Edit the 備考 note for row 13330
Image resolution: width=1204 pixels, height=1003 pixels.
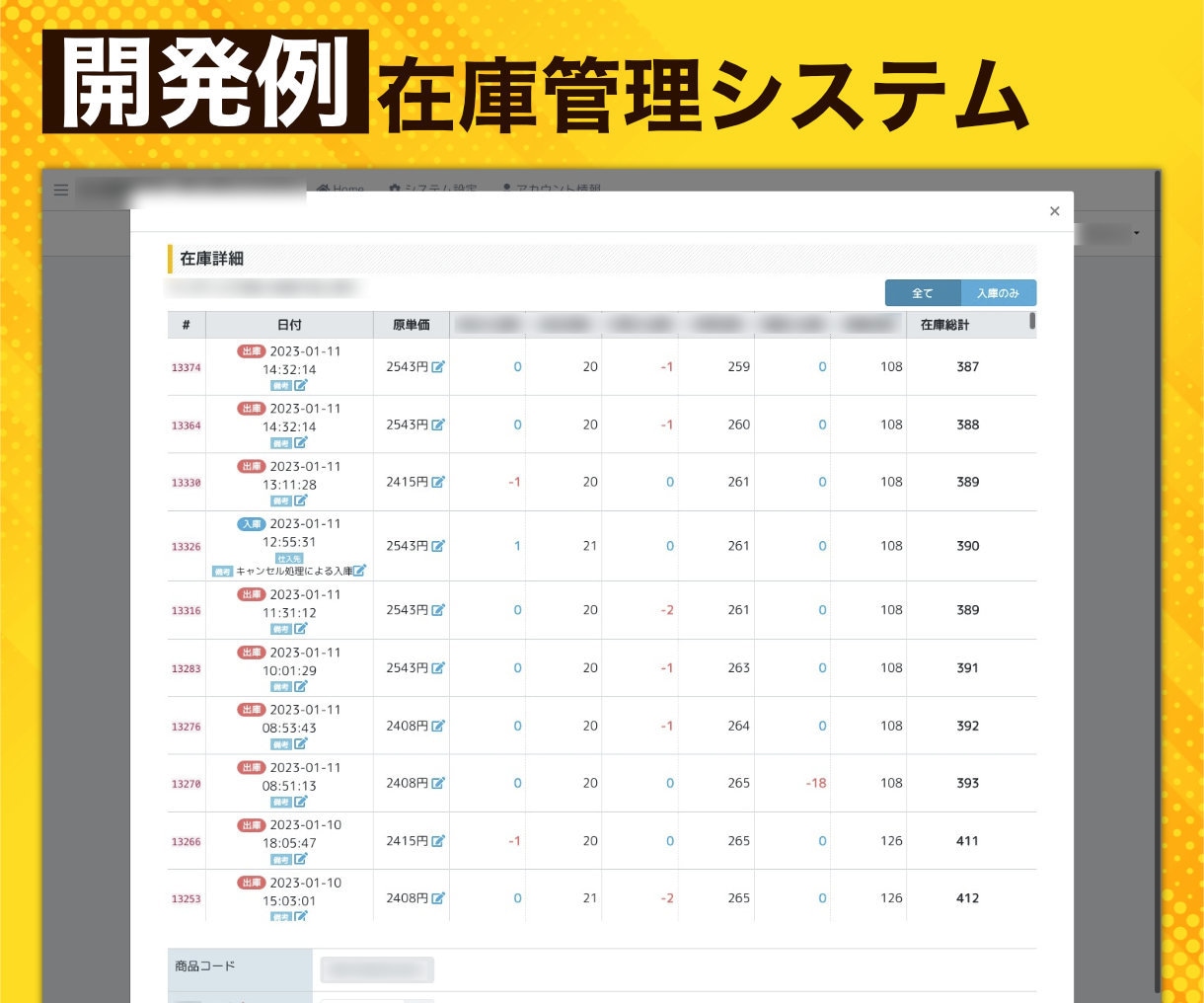click(301, 501)
